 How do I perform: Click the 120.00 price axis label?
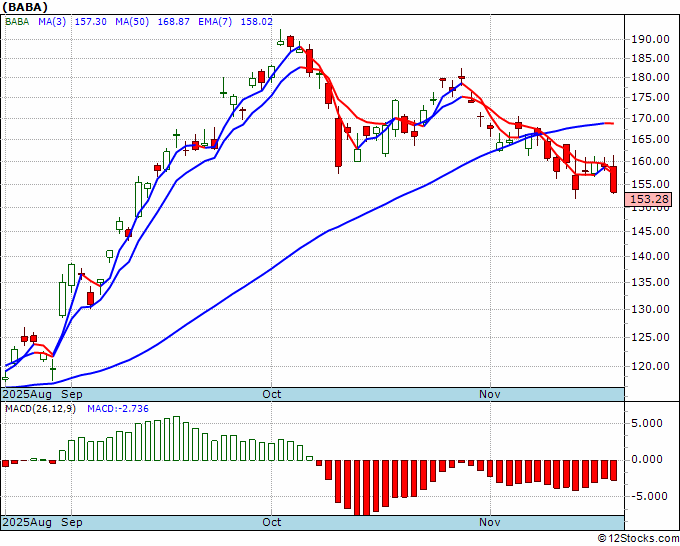tap(651, 366)
